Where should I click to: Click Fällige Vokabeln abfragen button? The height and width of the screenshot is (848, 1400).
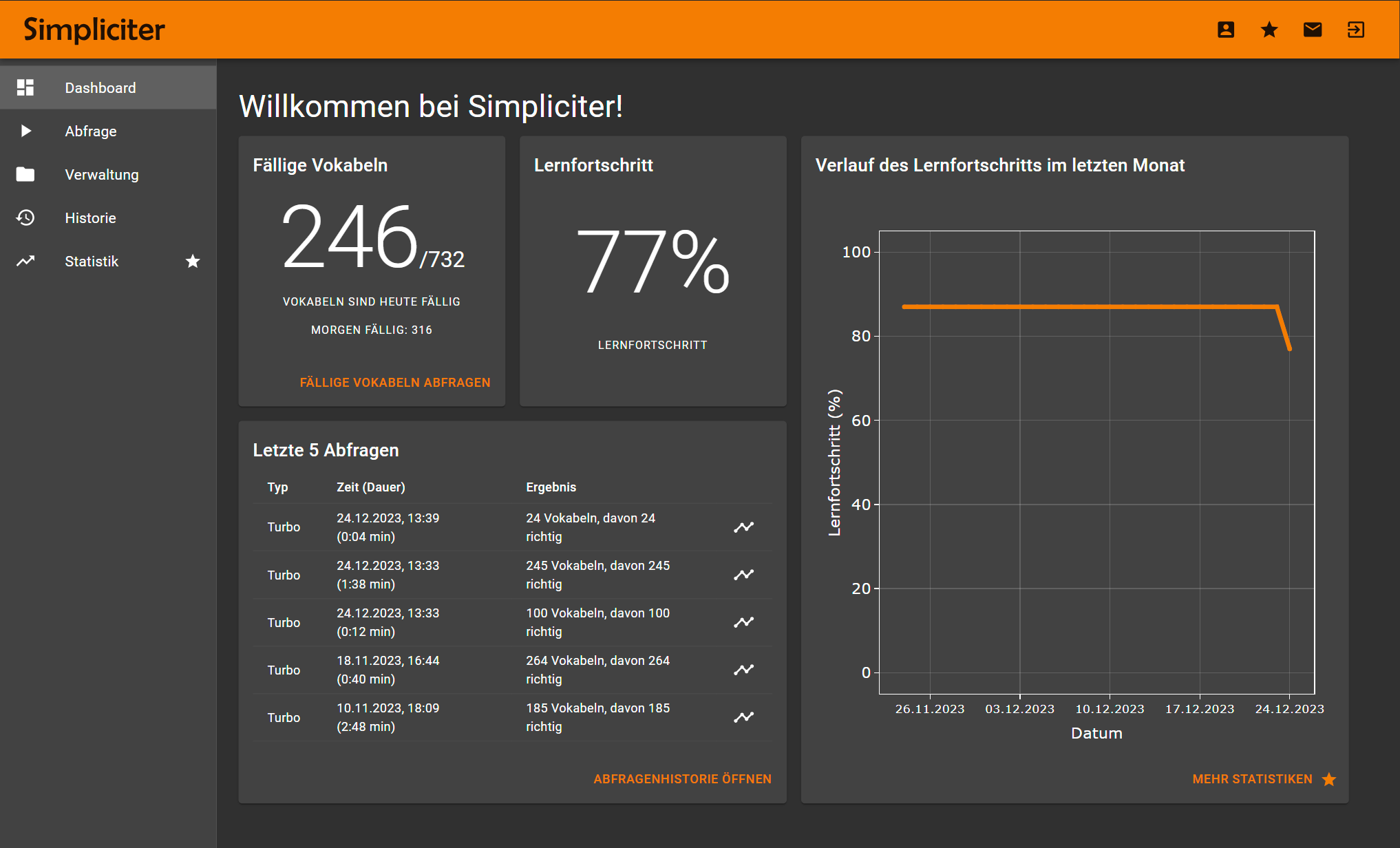[x=395, y=383]
